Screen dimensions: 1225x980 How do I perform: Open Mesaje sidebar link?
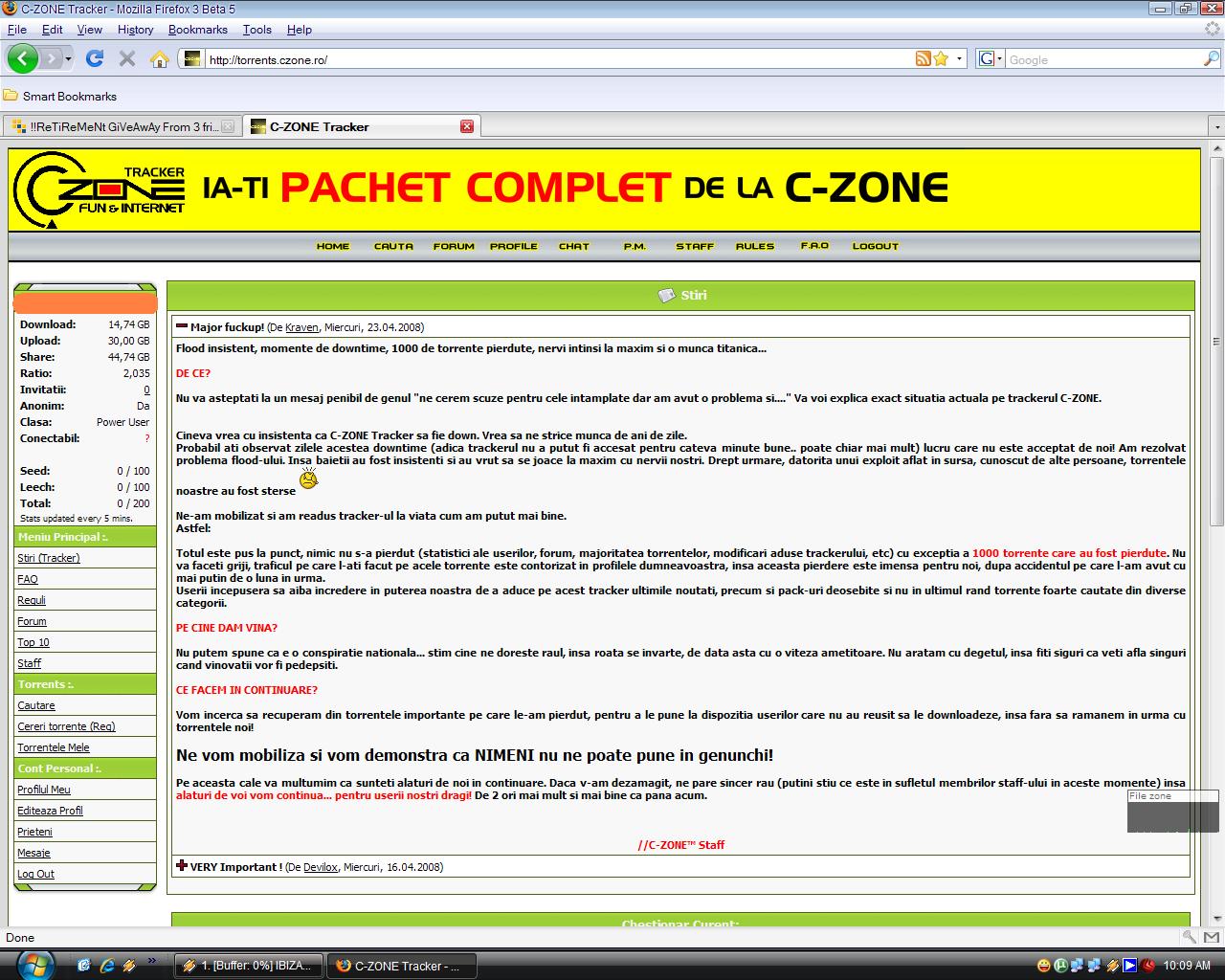coord(33,853)
